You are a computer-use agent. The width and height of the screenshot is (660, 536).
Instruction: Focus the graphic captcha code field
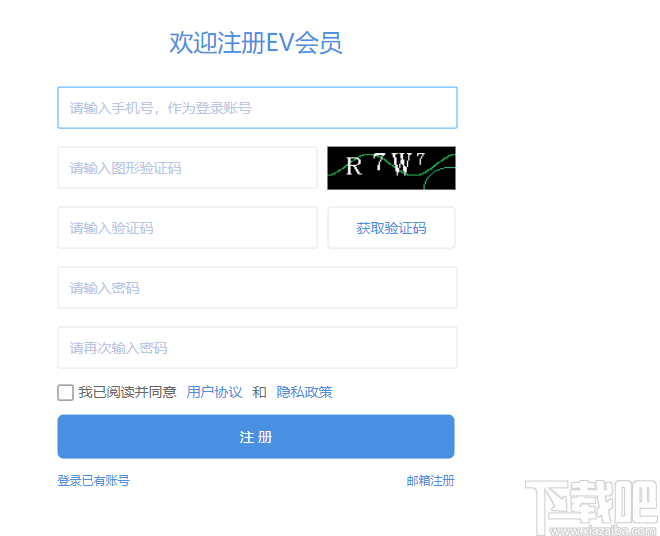(x=187, y=168)
